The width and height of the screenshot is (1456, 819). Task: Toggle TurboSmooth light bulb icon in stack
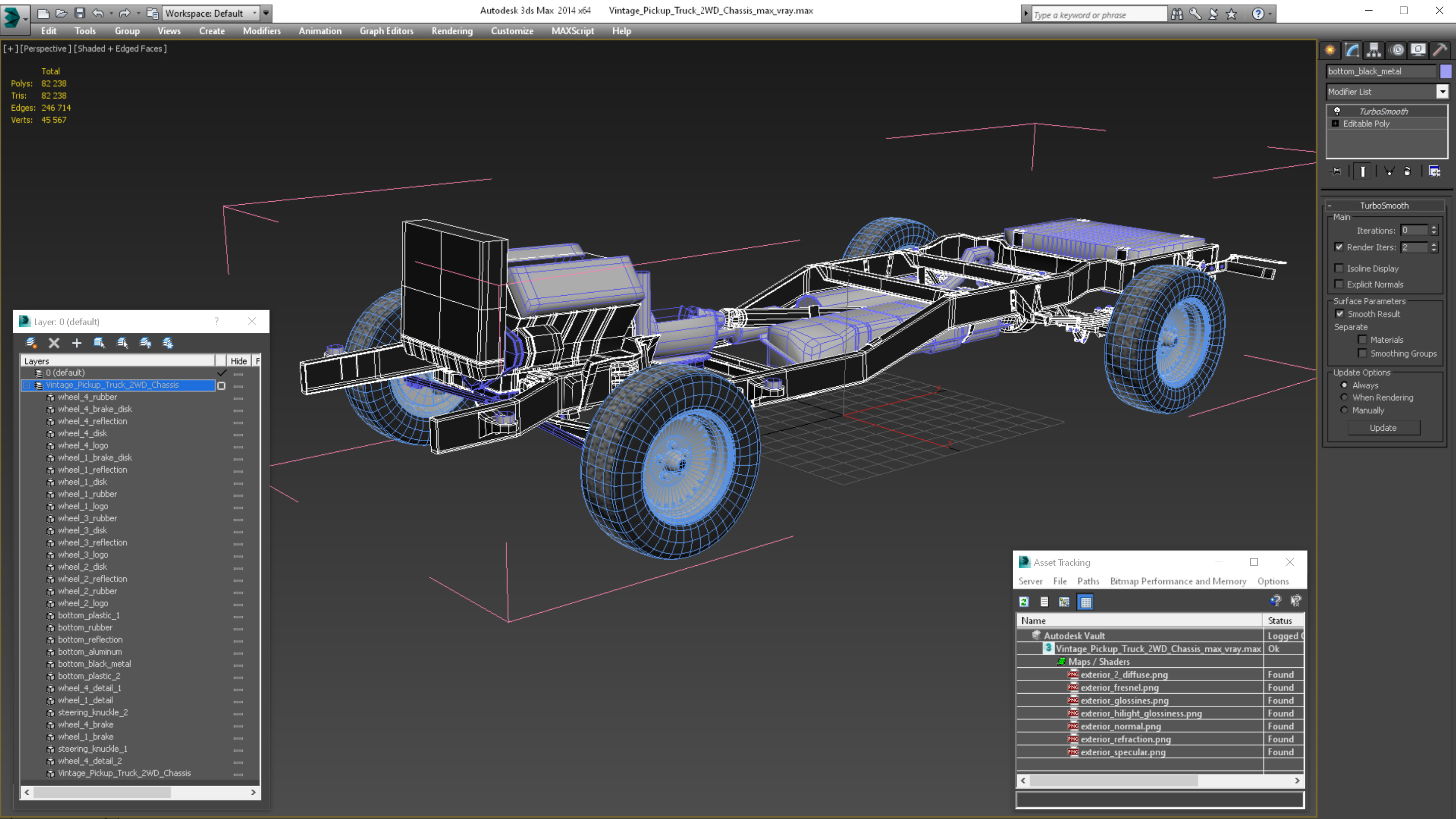coord(1337,111)
